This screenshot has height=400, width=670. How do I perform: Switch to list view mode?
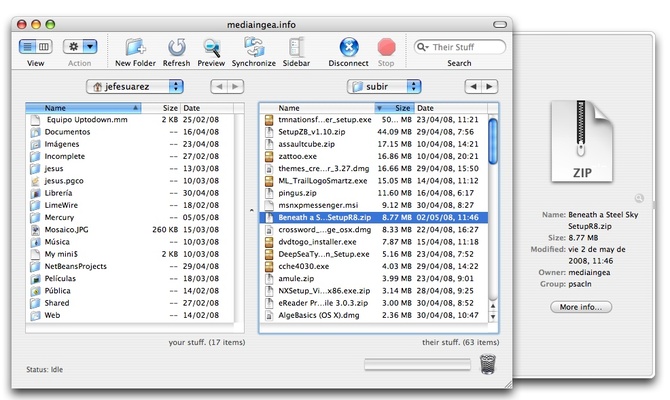coord(27,47)
